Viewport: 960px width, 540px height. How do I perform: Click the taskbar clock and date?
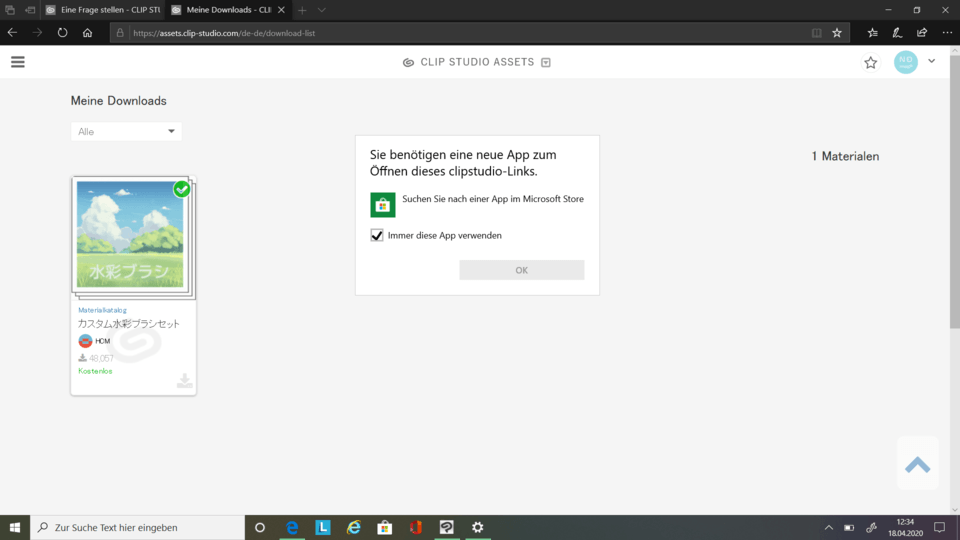point(906,527)
